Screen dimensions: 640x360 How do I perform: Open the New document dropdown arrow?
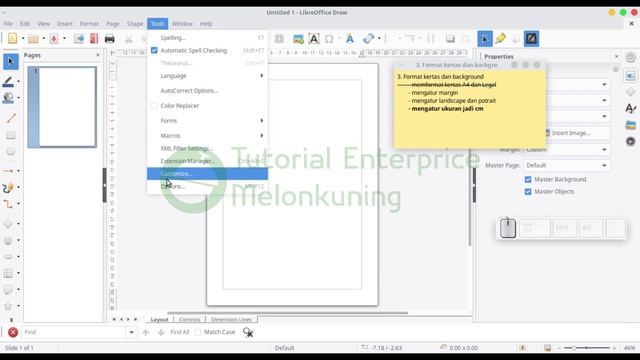pos(23,39)
